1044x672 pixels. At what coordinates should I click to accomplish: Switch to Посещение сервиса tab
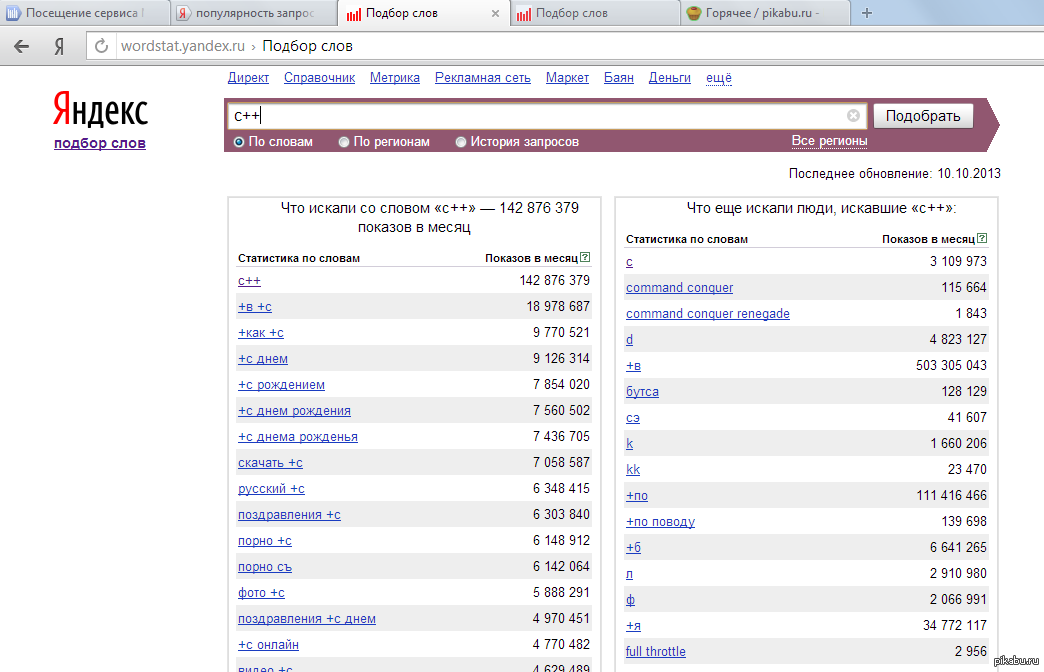[x=84, y=13]
